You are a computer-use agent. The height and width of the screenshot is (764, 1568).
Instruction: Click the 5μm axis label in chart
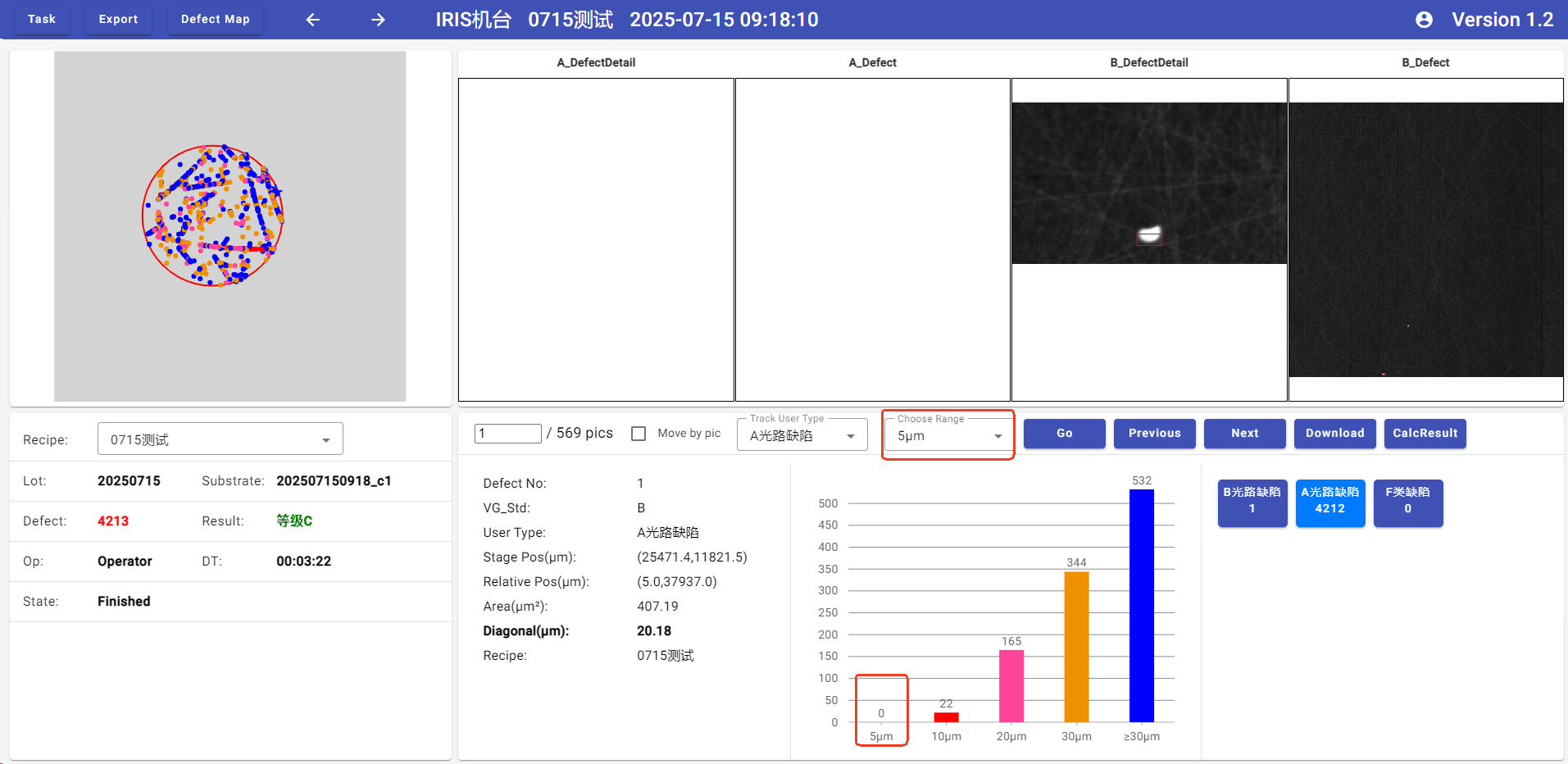(881, 736)
